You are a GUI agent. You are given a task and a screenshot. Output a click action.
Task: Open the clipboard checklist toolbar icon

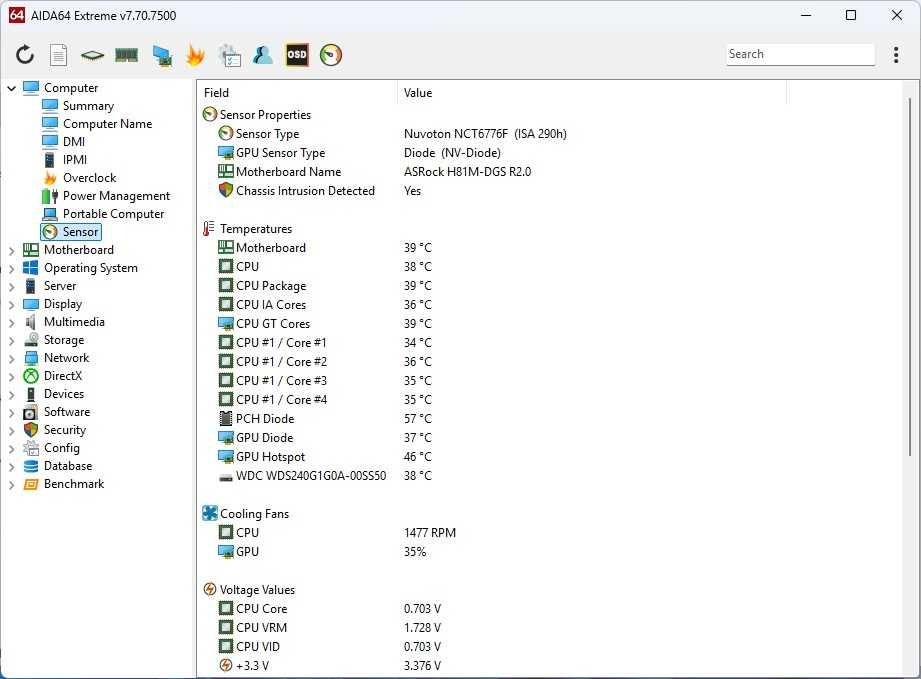[230, 55]
